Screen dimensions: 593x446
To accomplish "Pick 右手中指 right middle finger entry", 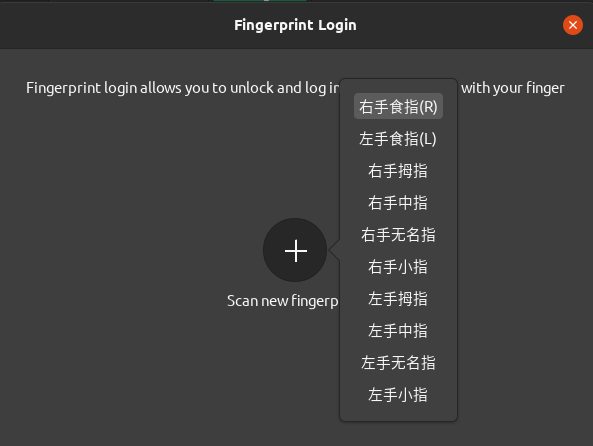I will point(398,203).
